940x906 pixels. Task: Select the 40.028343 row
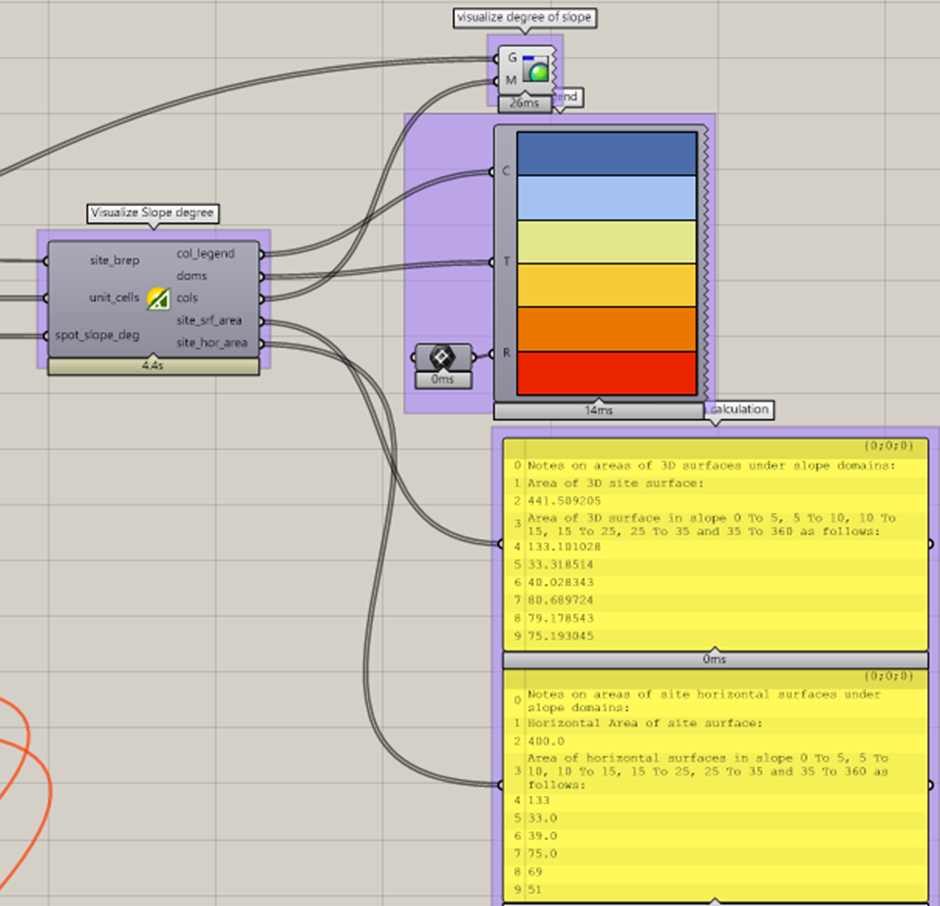tap(715, 583)
